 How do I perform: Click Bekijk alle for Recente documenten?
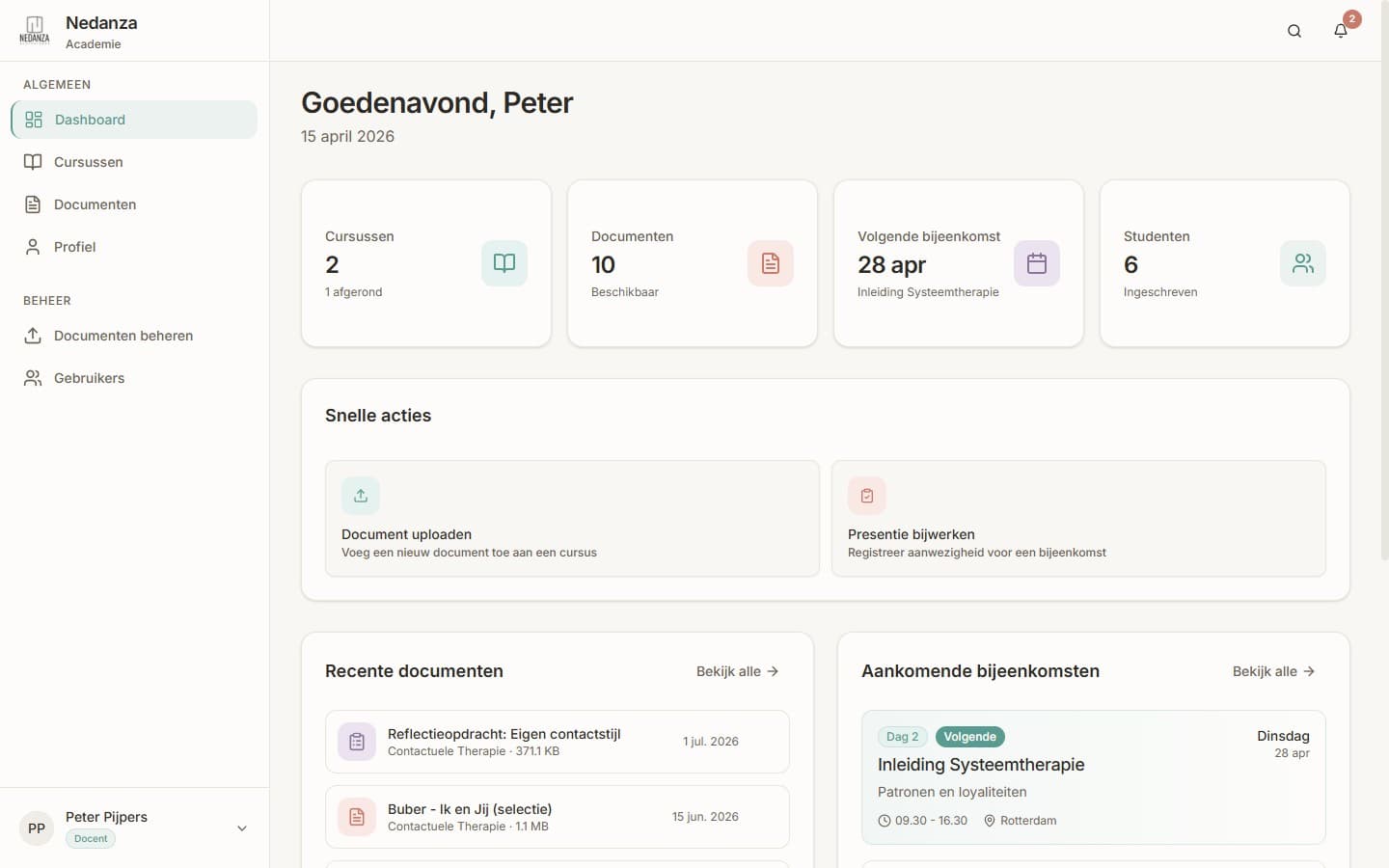tap(737, 671)
